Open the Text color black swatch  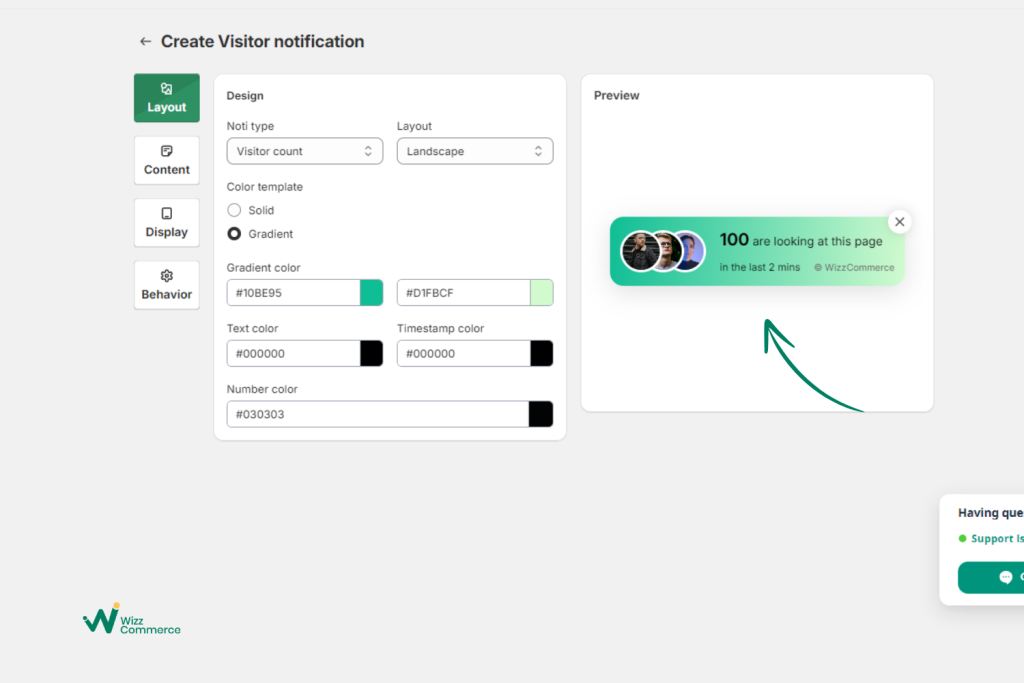(372, 353)
